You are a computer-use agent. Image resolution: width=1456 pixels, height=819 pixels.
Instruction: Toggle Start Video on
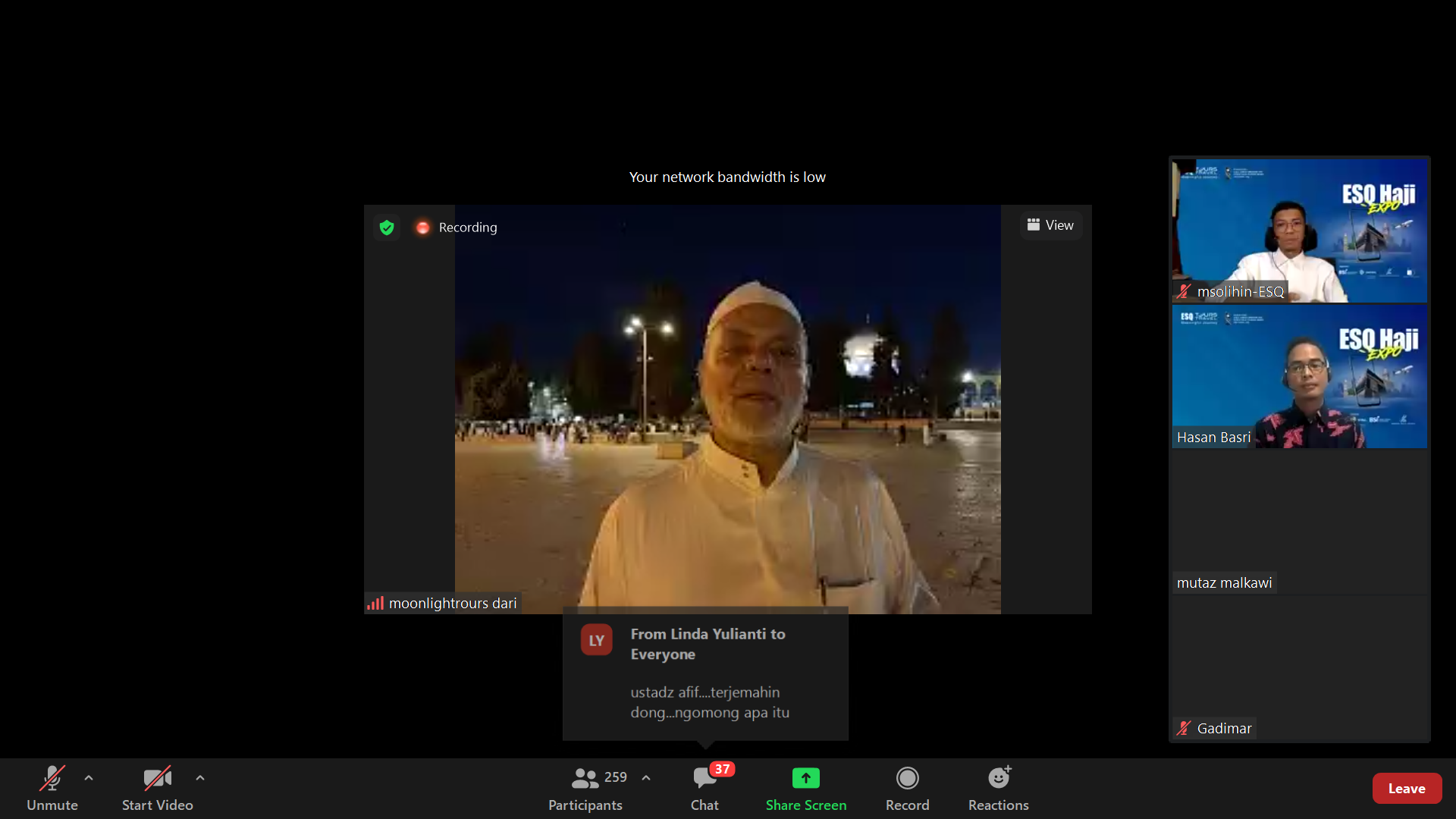coord(158,787)
